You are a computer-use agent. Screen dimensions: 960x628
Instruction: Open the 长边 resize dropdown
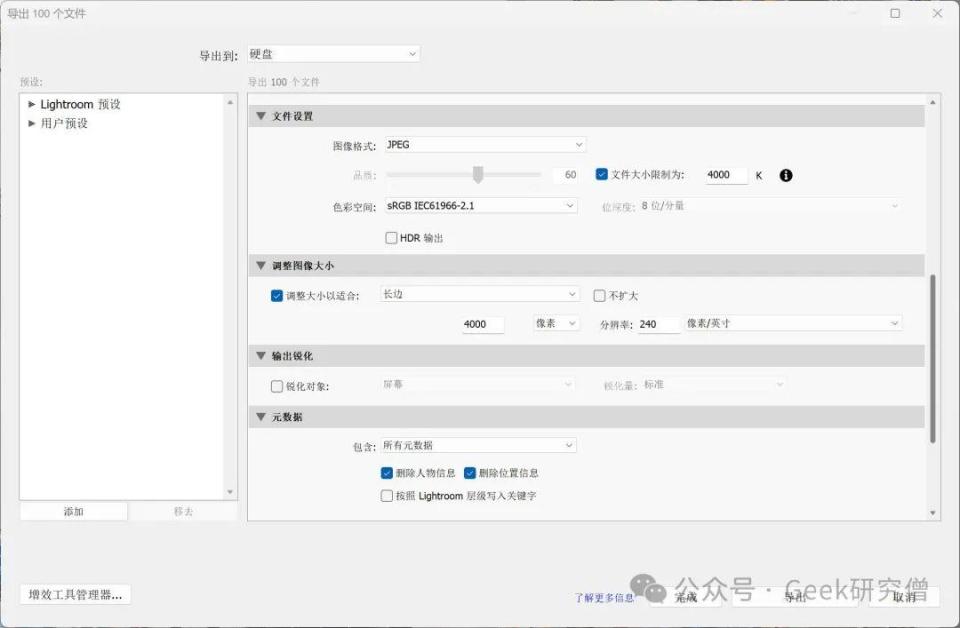(x=479, y=294)
